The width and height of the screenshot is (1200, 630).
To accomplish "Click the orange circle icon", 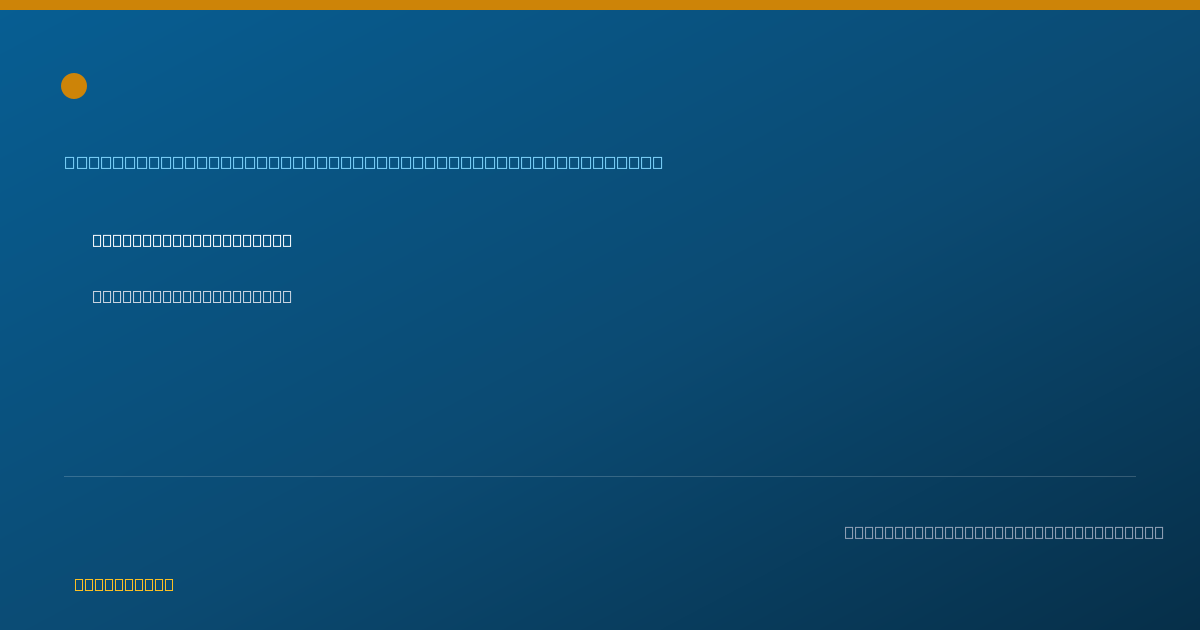I will tap(74, 86).
